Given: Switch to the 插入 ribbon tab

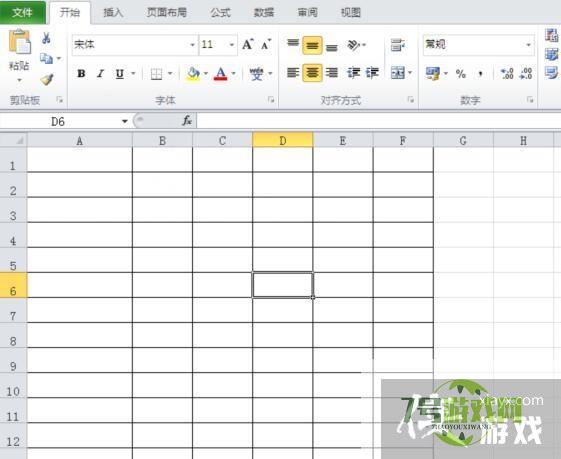Looking at the screenshot, I should point(113,13).
